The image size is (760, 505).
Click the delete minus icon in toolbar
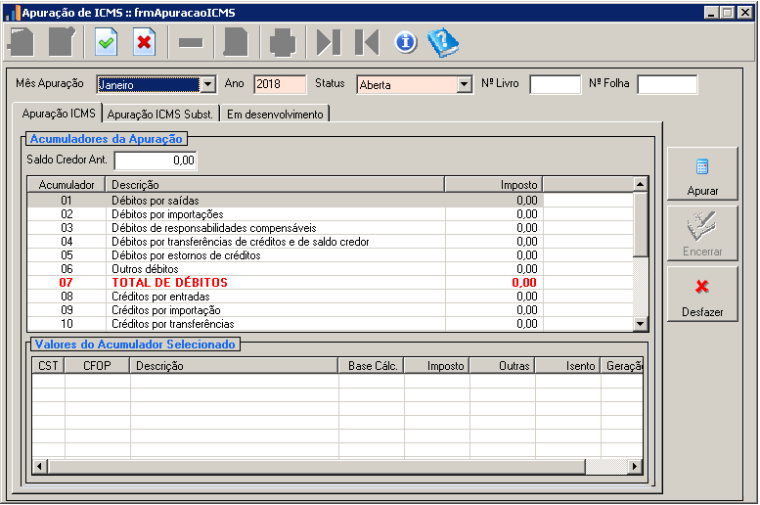pos(190,43)
